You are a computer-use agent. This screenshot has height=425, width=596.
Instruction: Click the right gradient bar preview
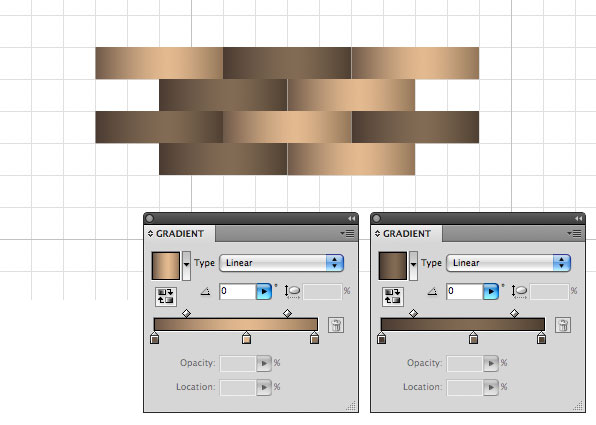point(463,324)
